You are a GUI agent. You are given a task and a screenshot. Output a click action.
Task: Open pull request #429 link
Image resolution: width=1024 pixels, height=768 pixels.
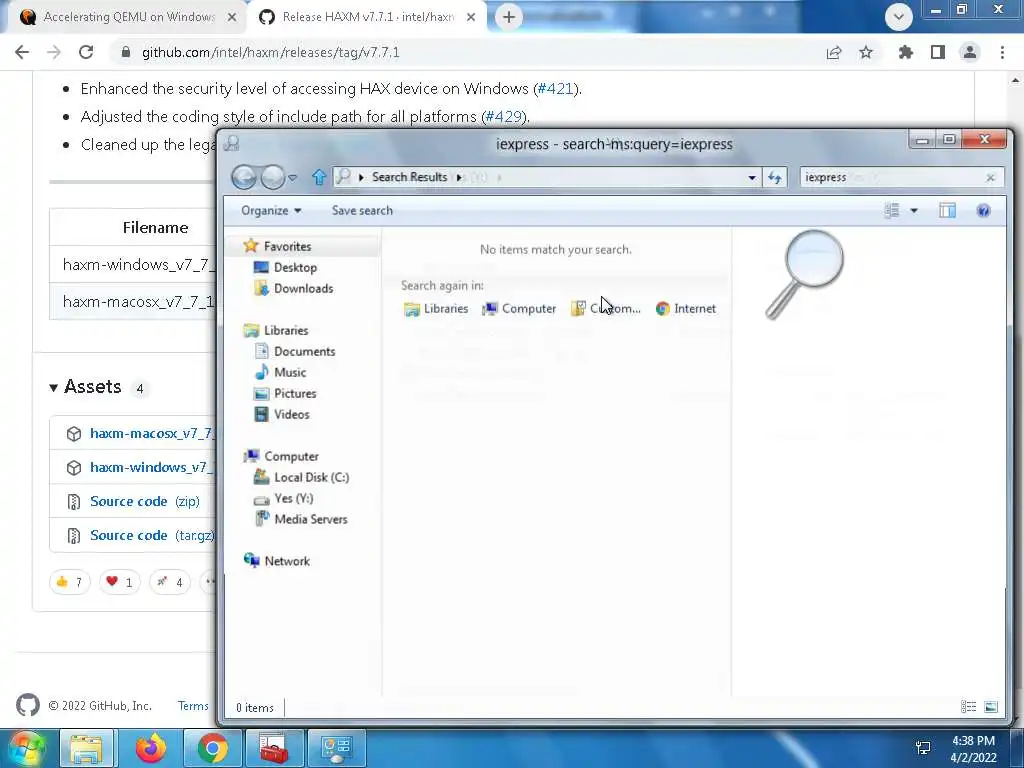(x=504, y=117)
